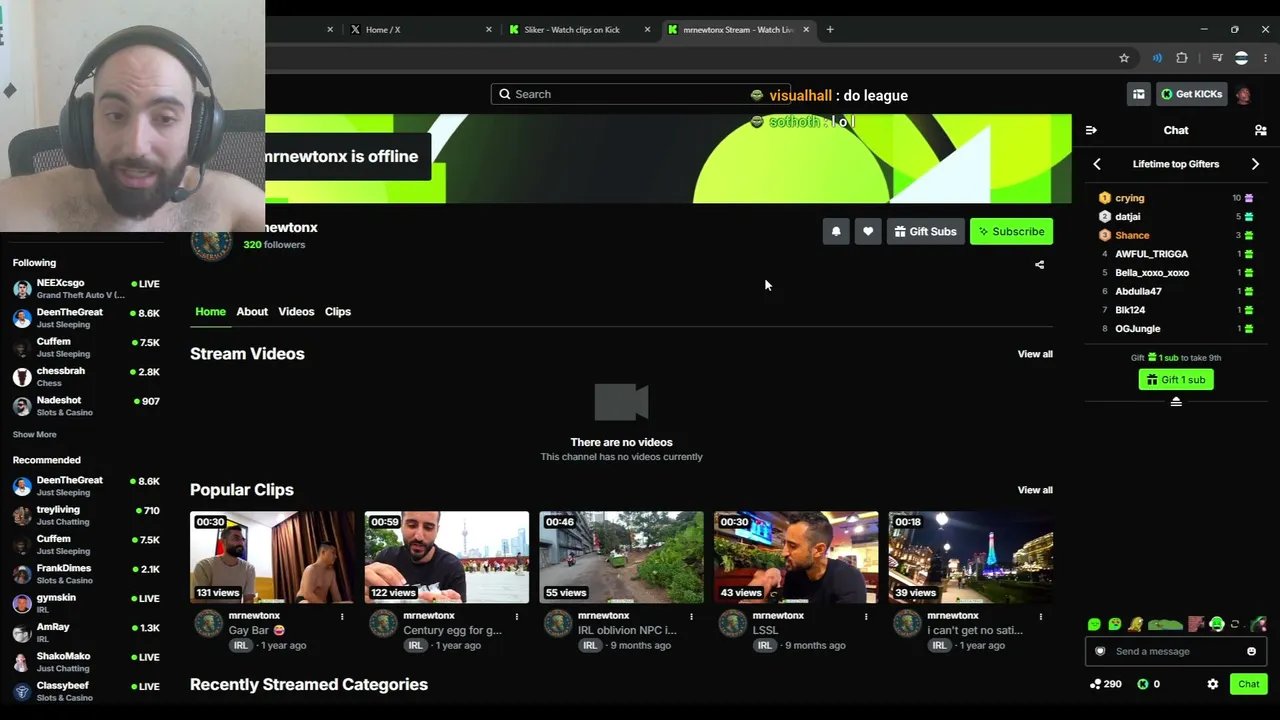The image size is (1280, 720).
Task: Open Chrome profile avatar
Action: click(x=1241, y=58)
